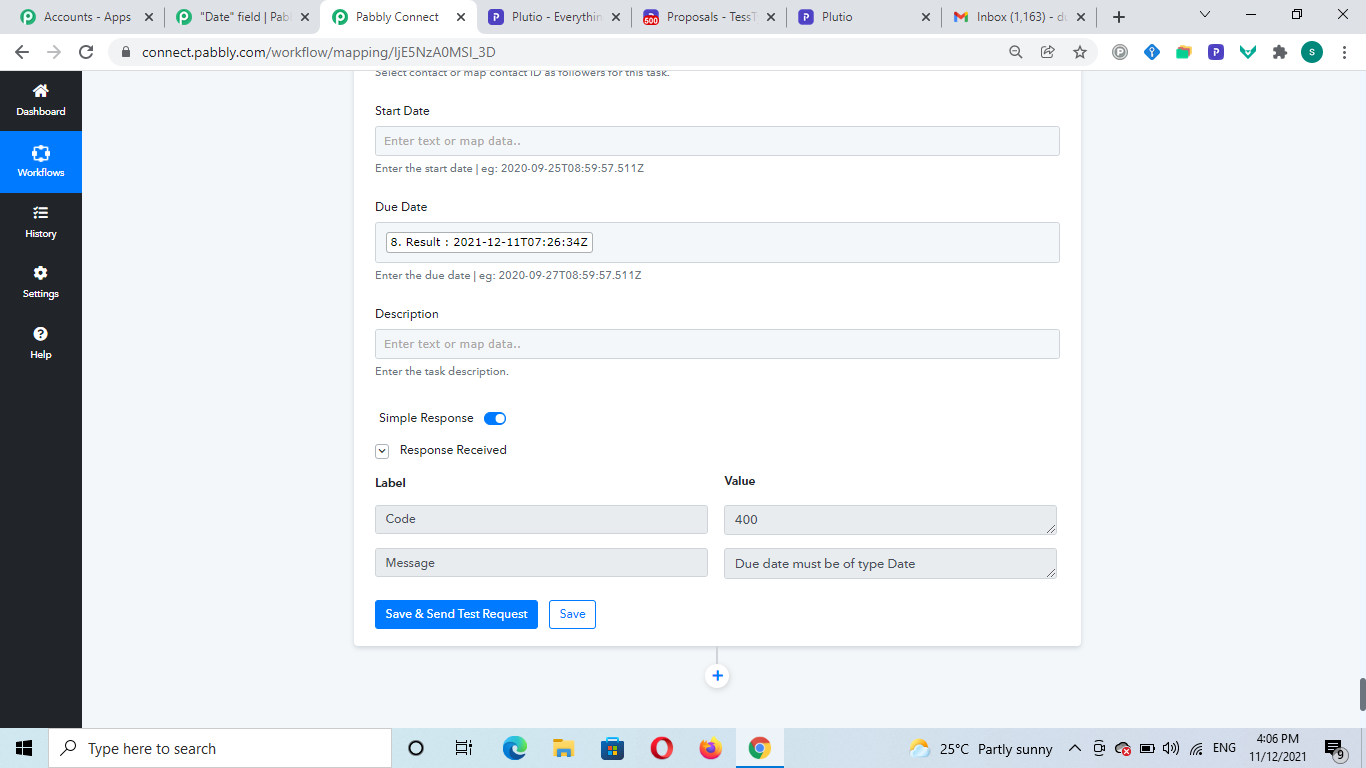The width and height of the screenshot is (1366, 768).
Task: Open the Settings gear in the sidebar
Action: (x=41, y=273)
